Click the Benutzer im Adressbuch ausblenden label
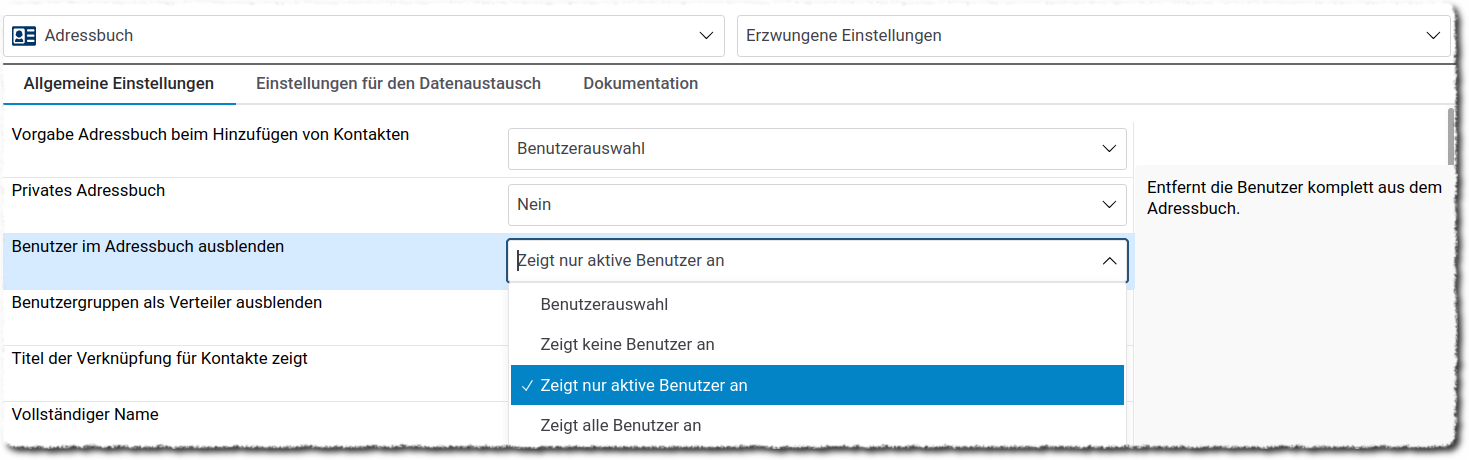Screen dimensions: 1469x460 148,246
